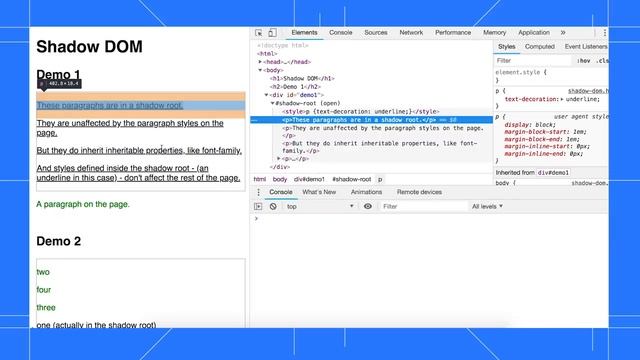640x360 pixels.
Task: Toggle the :hov element state button
Action: pyautogui.click(x=584, y=60)
